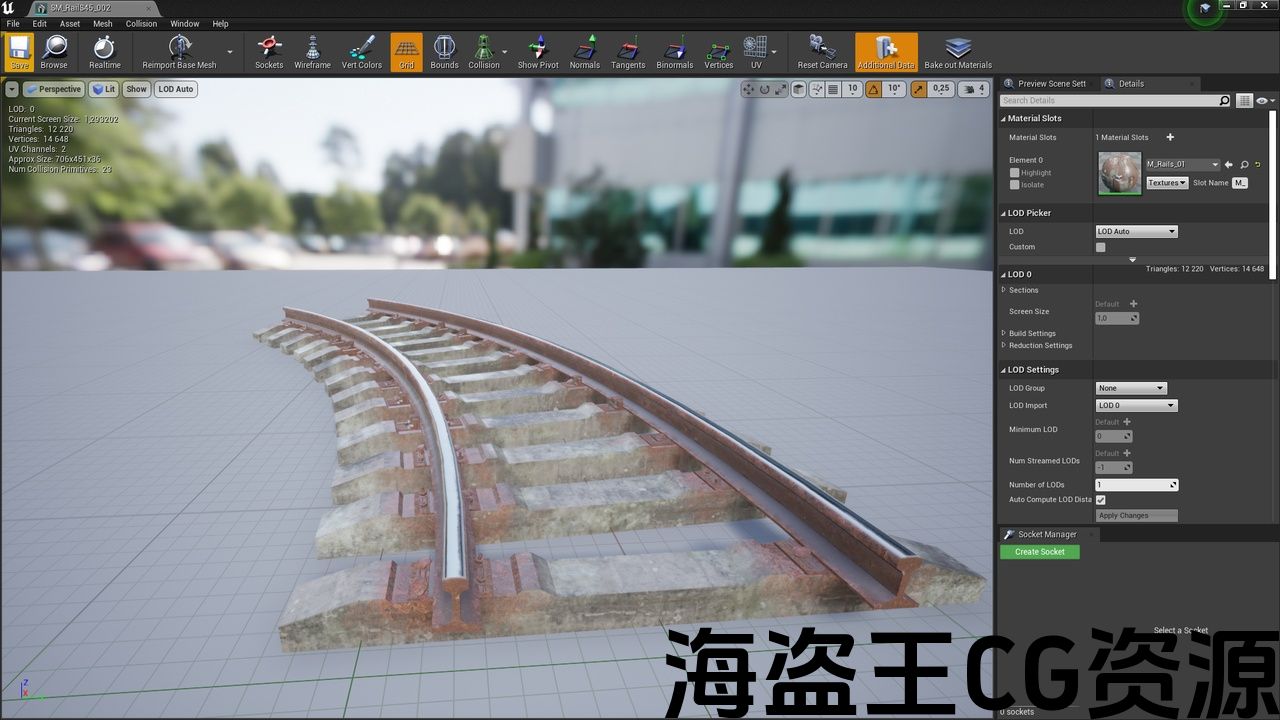Open the LOD Auto dropdown in LOD Picker
1280x720 pixels.
pyautogui.click(x=1136, y=232)
